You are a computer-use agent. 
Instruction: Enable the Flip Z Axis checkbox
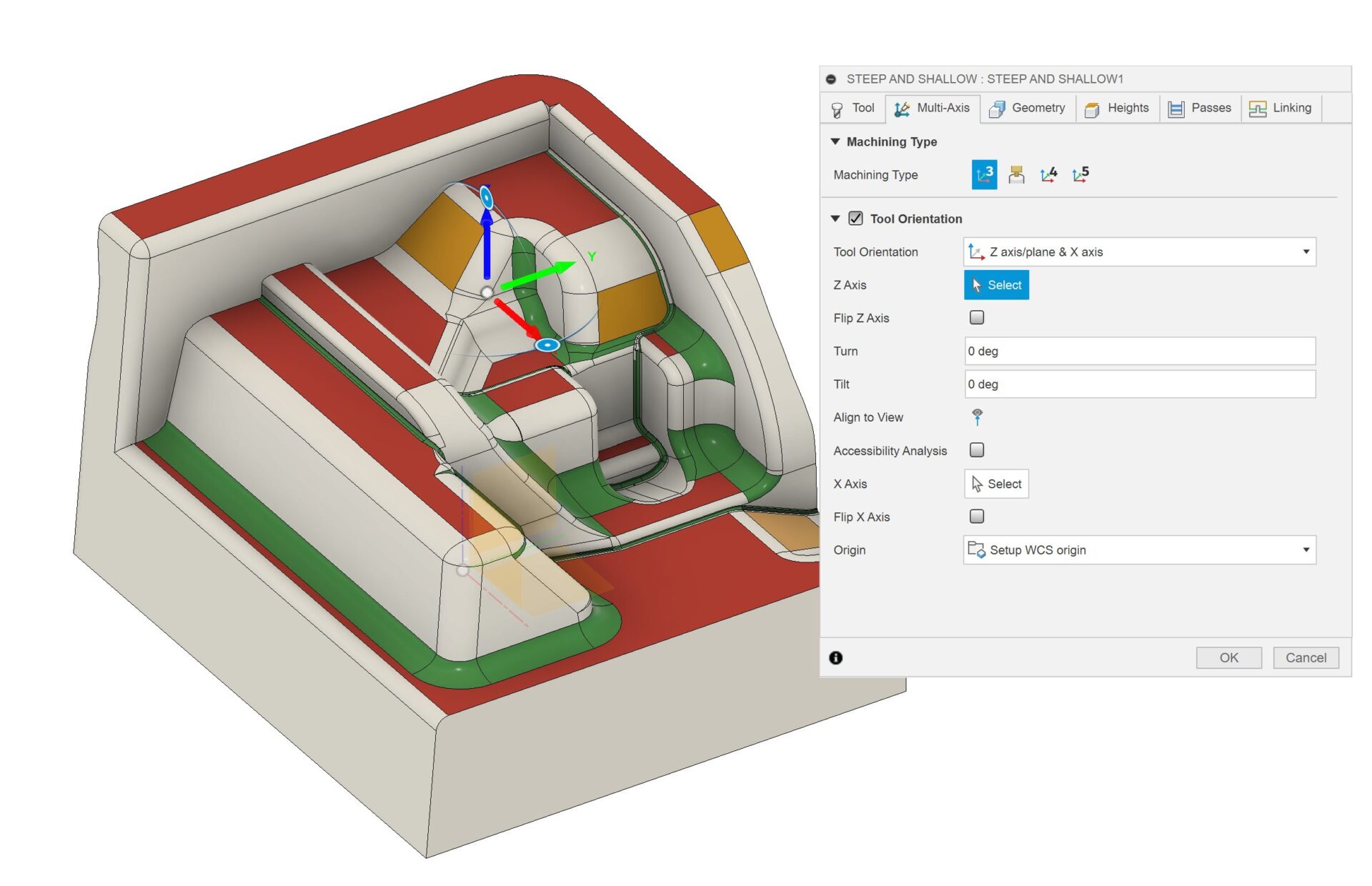(x=976, y=317)
